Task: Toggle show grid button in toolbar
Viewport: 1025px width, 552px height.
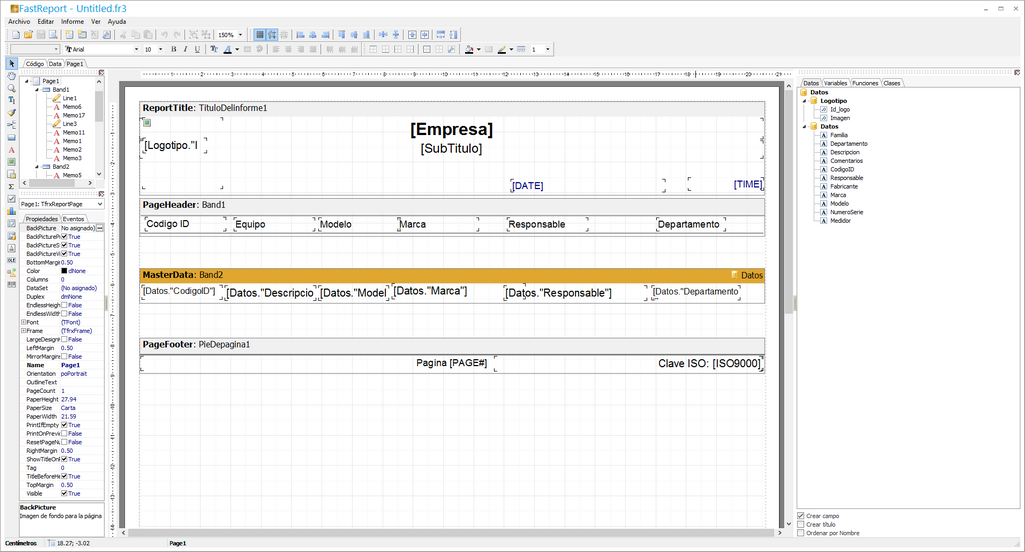Action: [x=260, y=35]
